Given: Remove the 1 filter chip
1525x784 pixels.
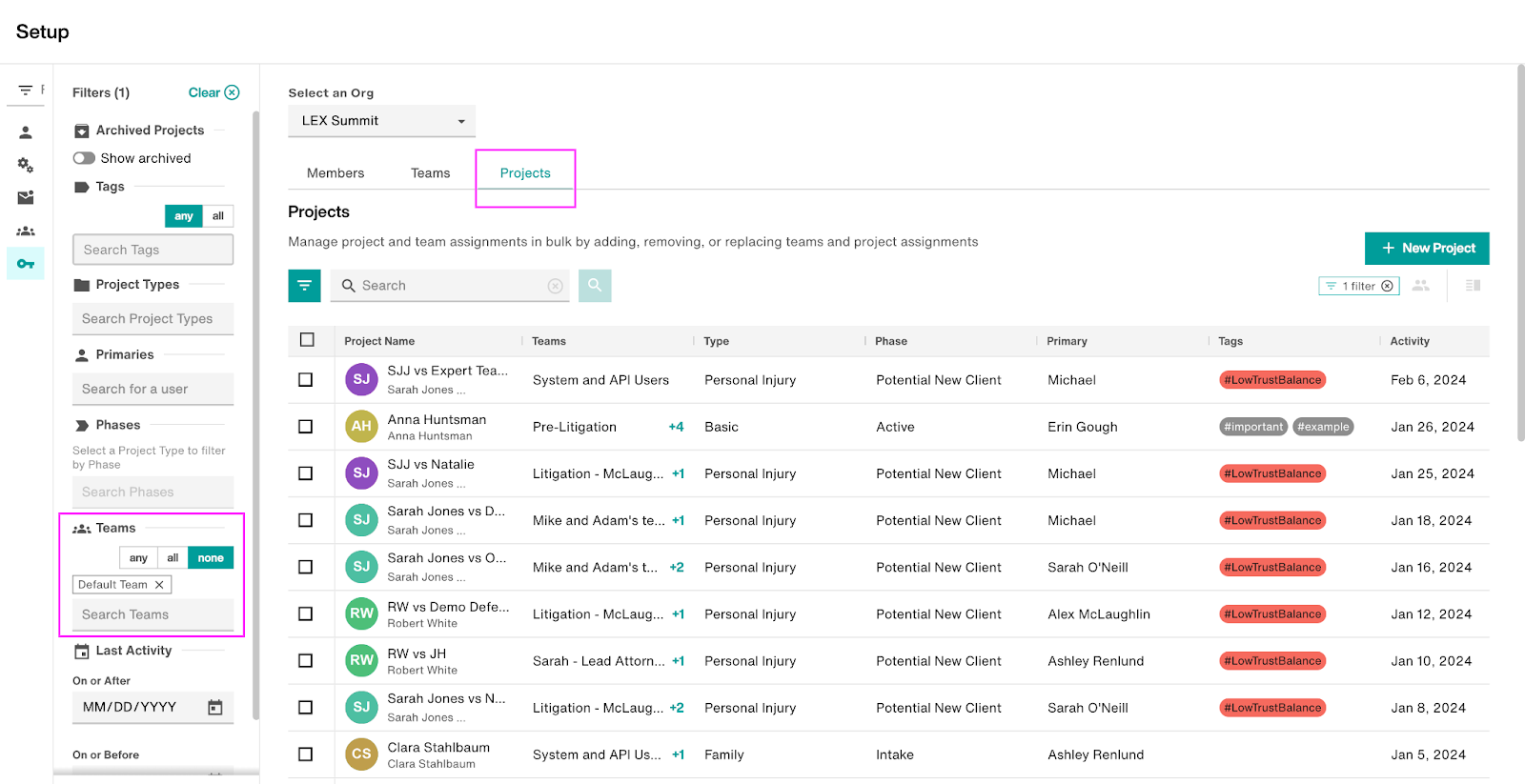Looking at the screenshot, I should click(1388, 286).
